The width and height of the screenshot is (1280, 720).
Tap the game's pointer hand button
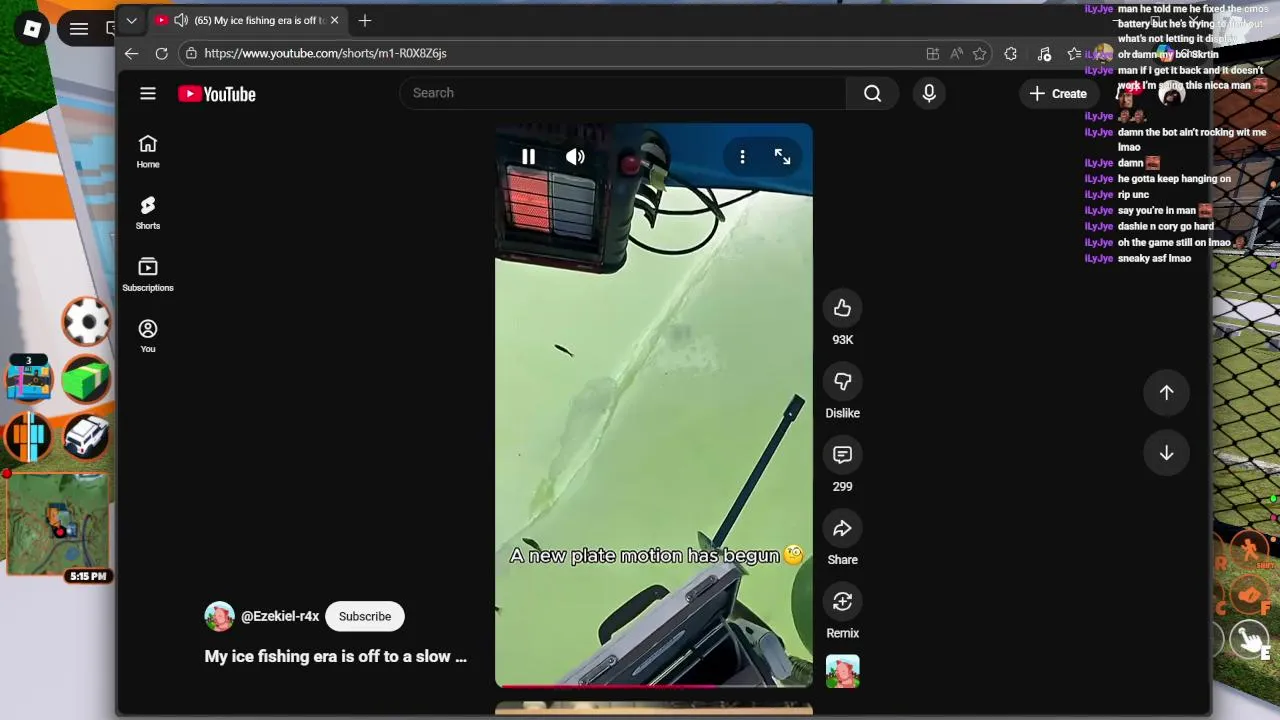(1249, 638)
